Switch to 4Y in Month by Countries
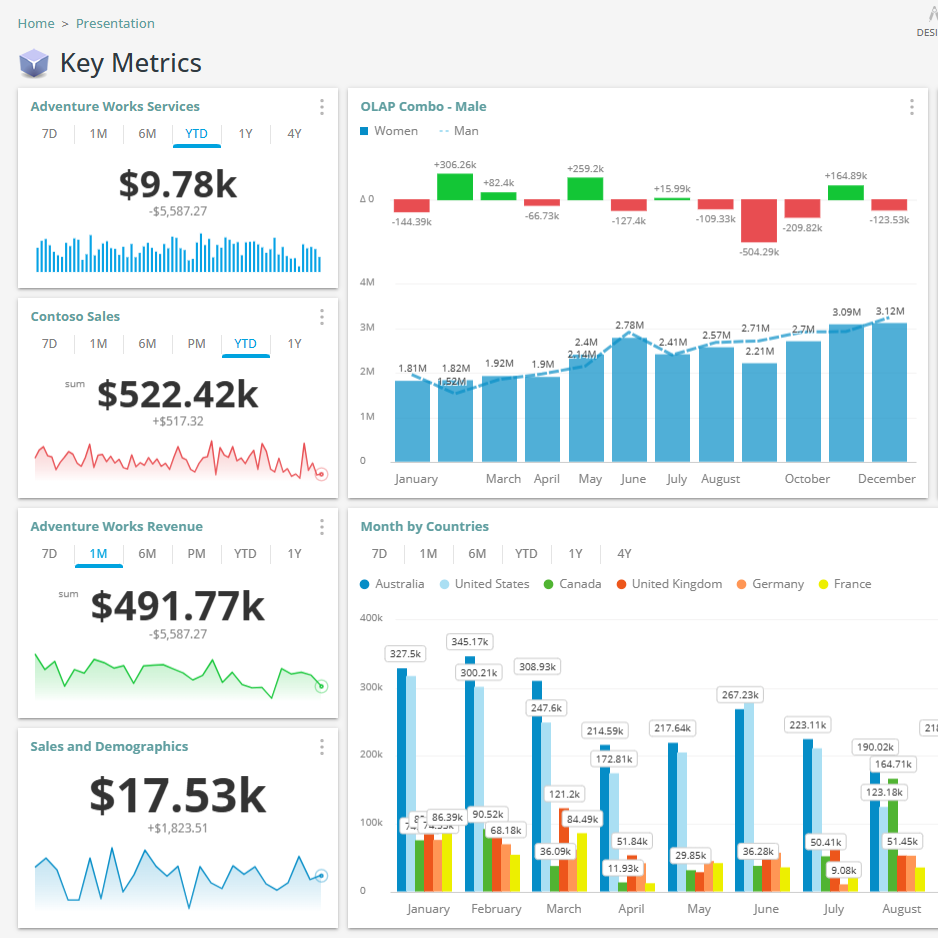The image size is (938, 938). 623,553
